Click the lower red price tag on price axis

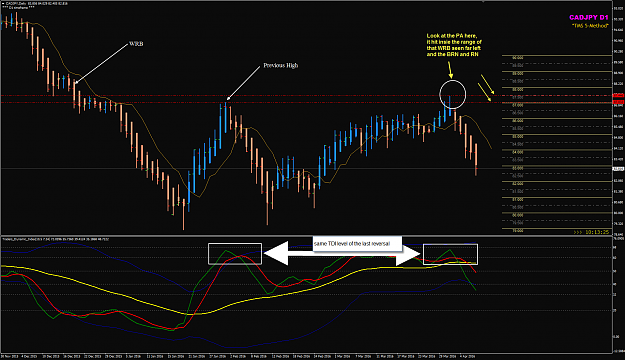618,102
